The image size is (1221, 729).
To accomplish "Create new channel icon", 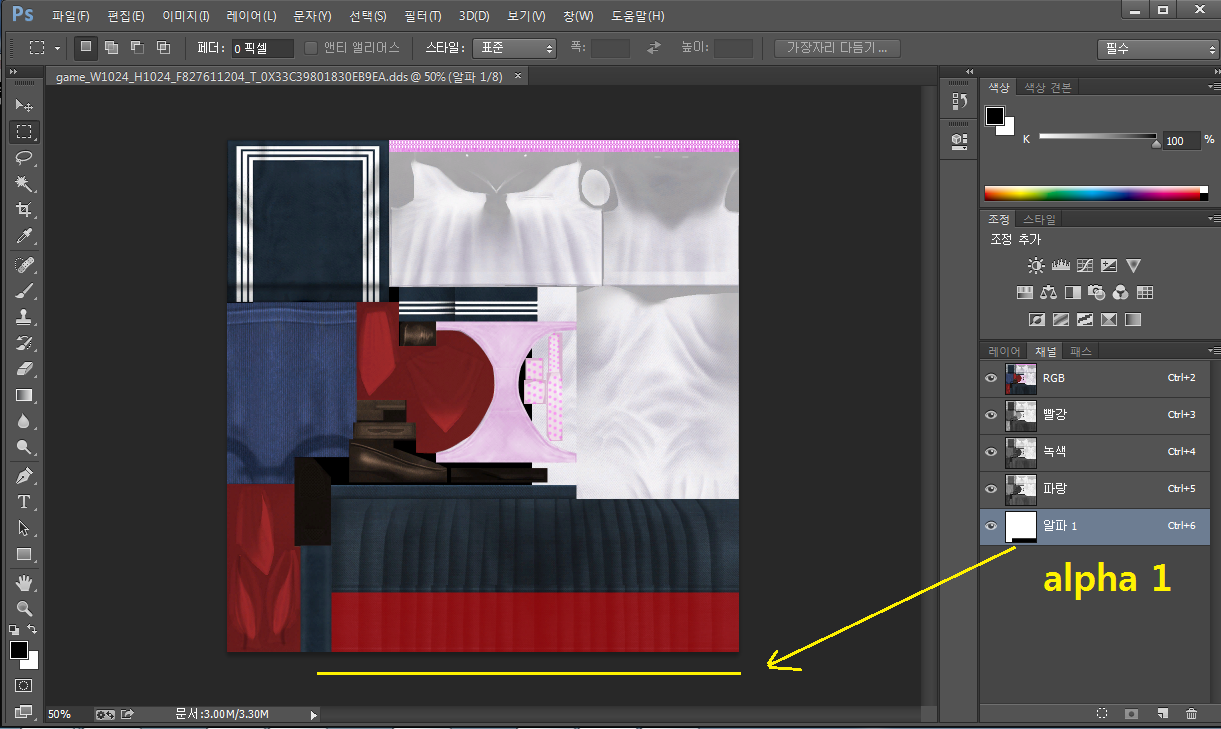I will coord(1162,714).
